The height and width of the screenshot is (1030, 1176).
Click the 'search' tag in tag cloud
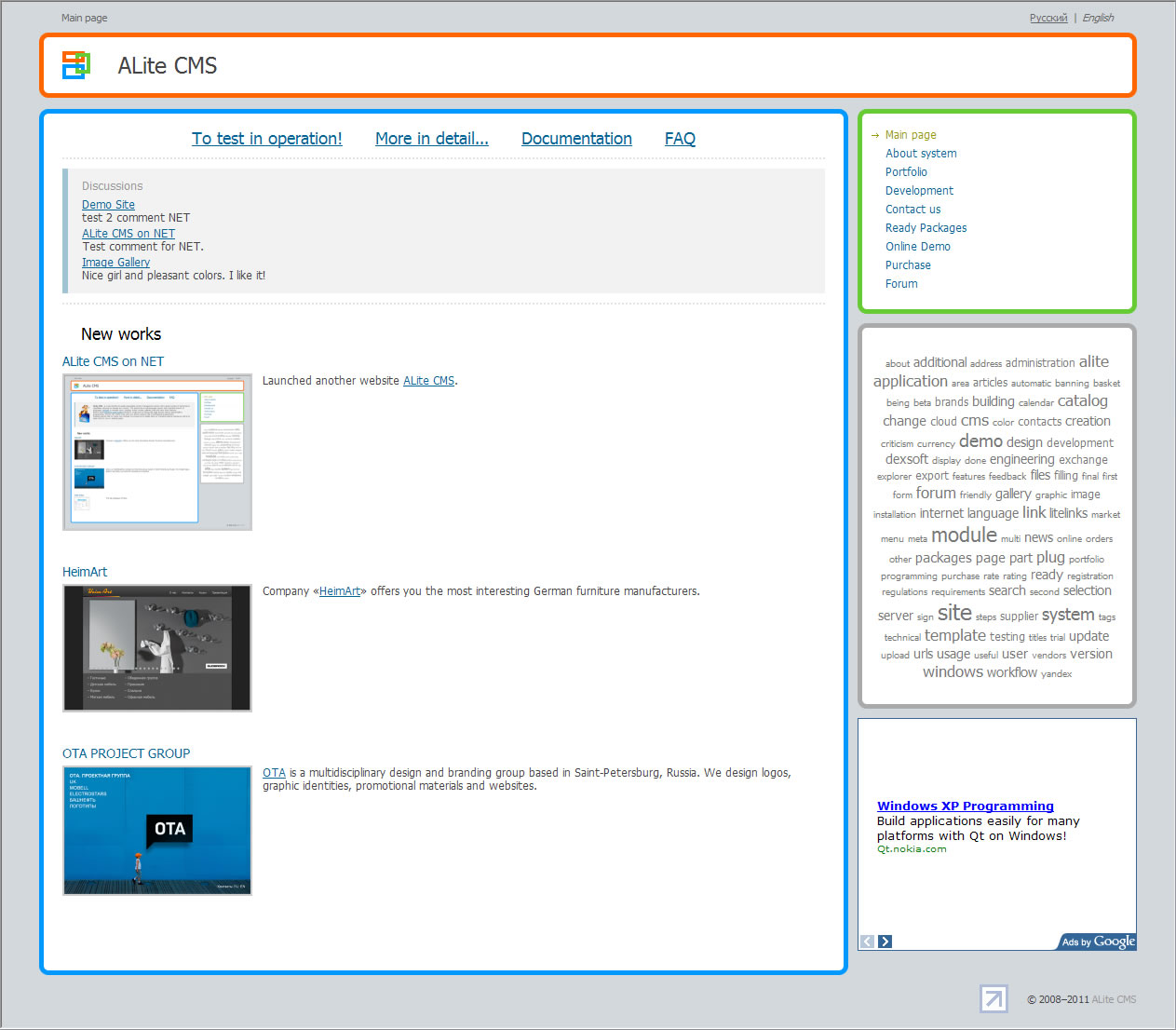tap(1007, 590)
